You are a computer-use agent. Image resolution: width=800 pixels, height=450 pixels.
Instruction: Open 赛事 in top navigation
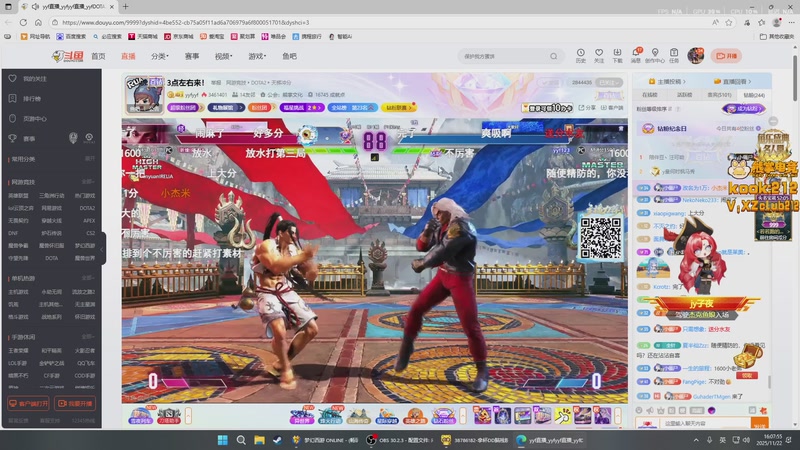pyautogui.click(x=192, y=56)
